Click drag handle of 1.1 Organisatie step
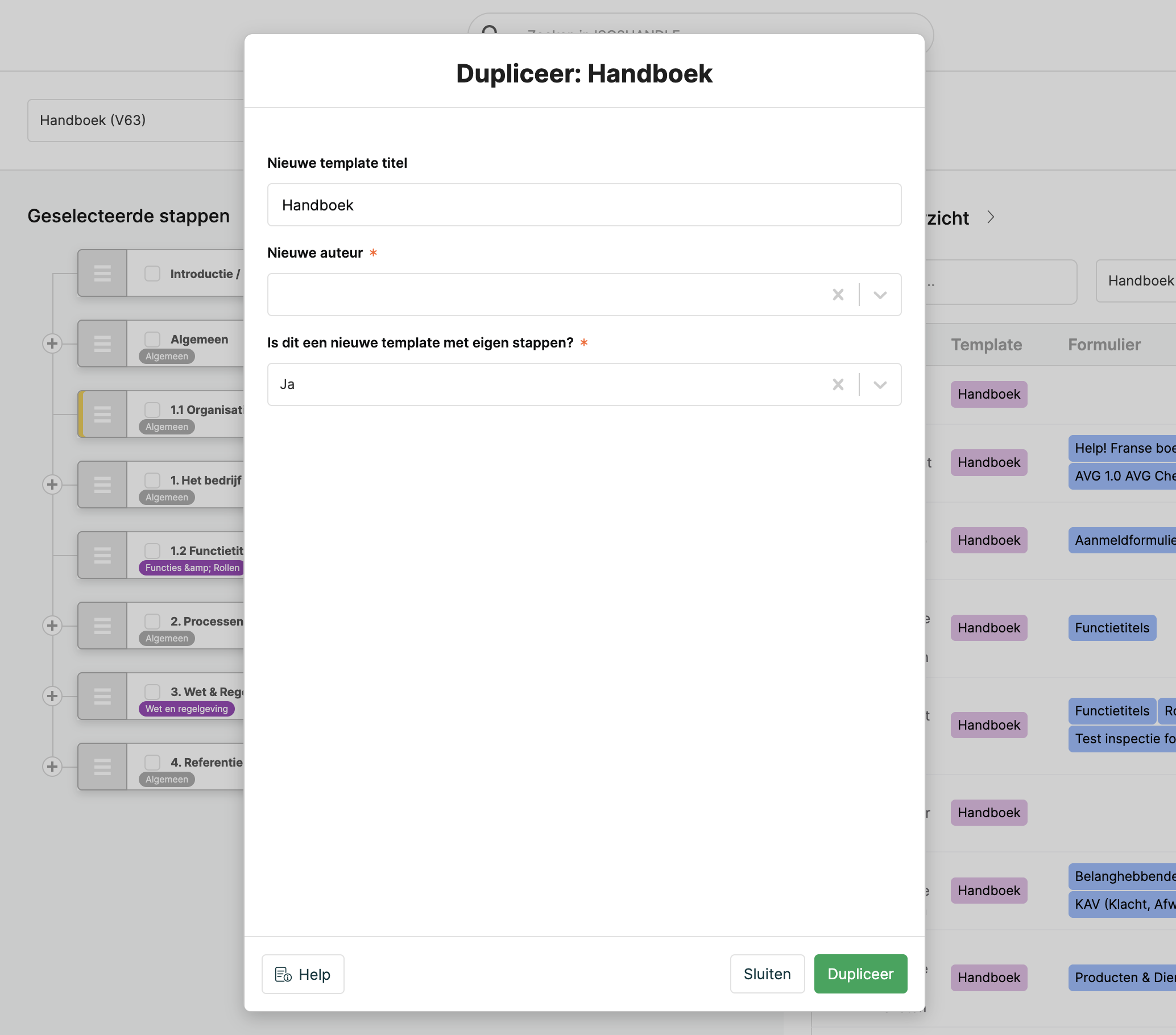 pos(102,414)
